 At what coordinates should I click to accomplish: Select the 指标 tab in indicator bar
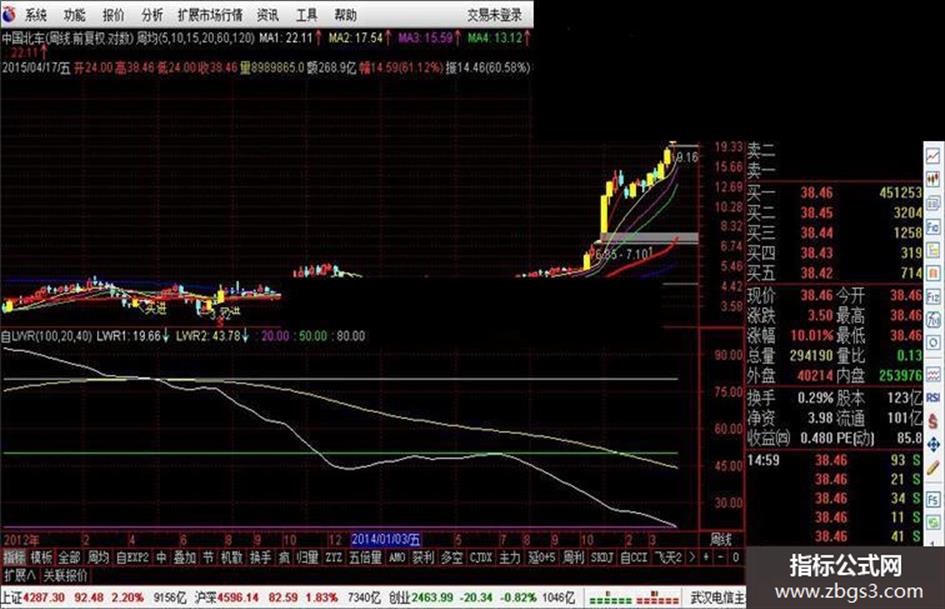click(x=14, y=557)
